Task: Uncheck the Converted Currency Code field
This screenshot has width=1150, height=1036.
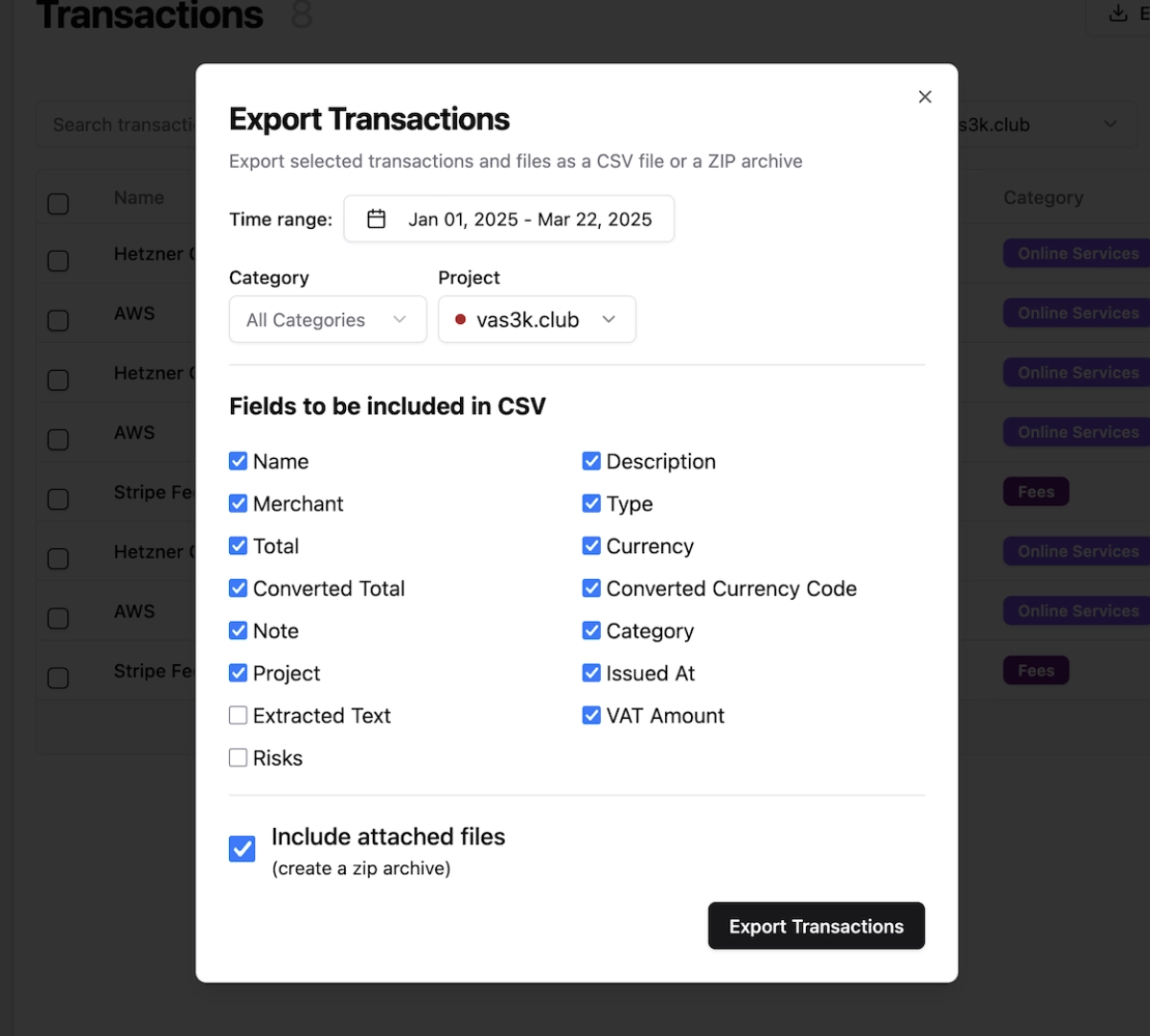Action: coord(591,588)
